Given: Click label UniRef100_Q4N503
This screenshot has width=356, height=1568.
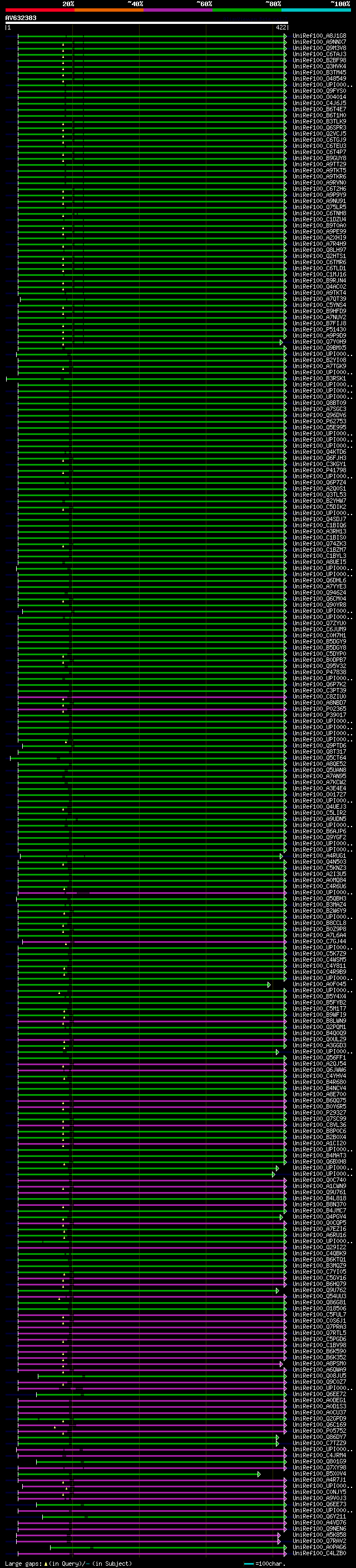Looking at the screenshot, I should pos(319,862).
